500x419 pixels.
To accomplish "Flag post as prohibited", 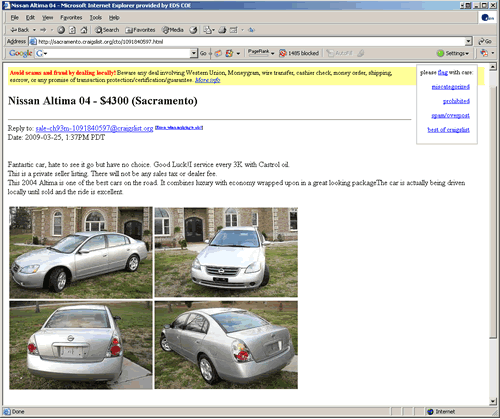I will click(x=456, y=101).
